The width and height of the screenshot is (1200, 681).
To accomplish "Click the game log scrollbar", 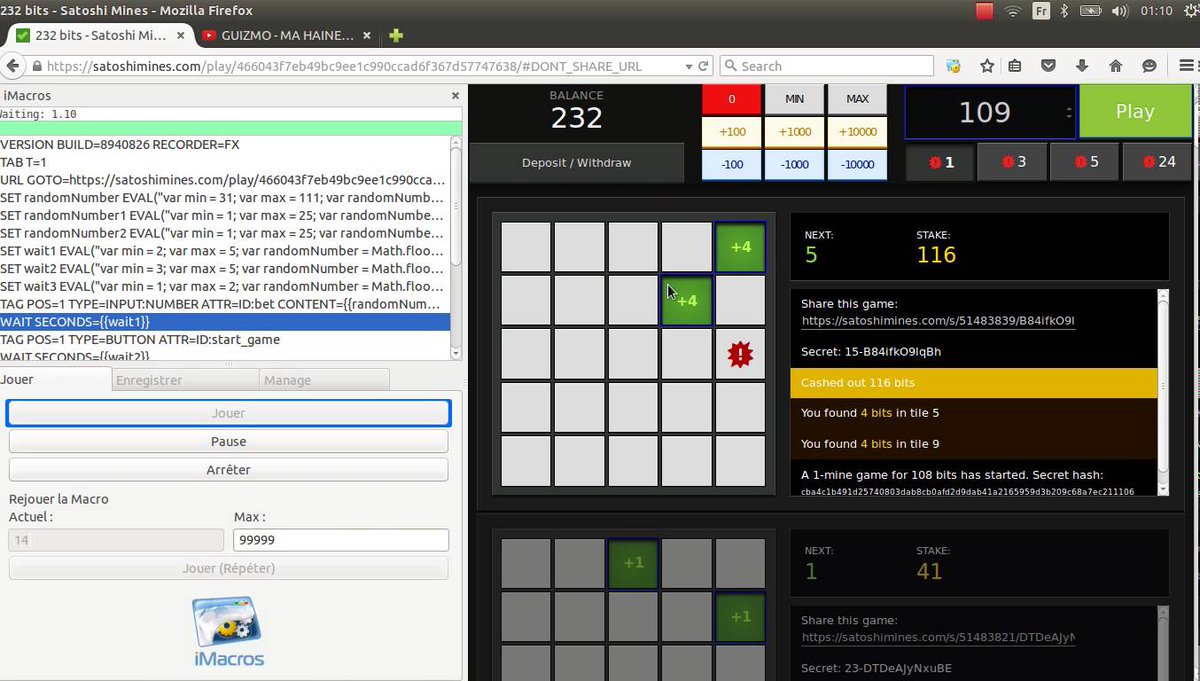I will 1163,392.
